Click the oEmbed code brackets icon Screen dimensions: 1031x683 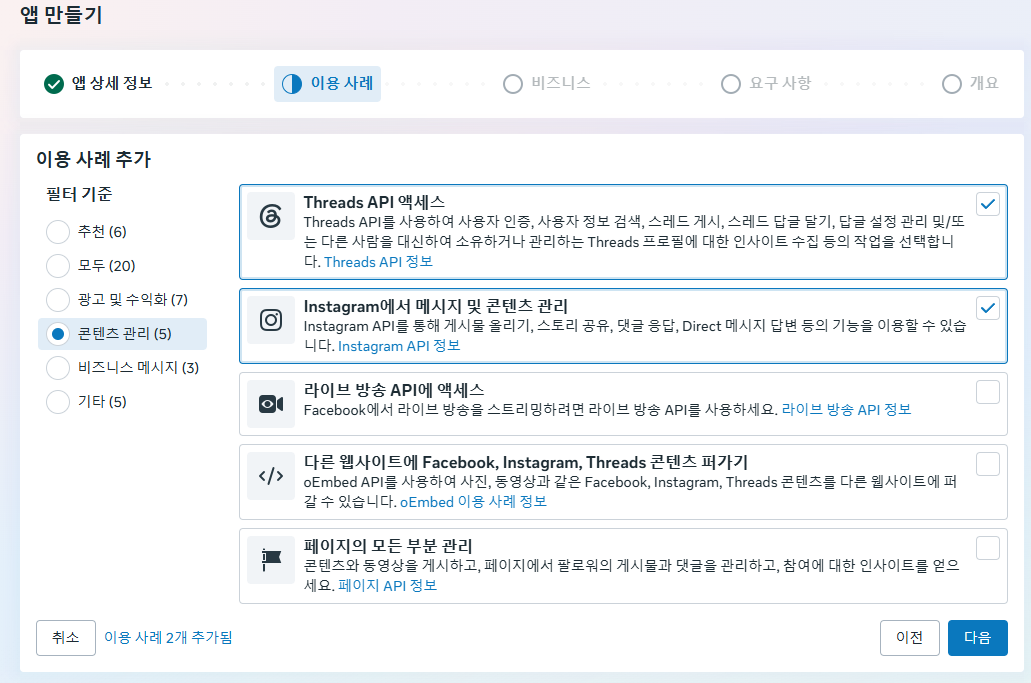pyautogui.click(x=271, y=476)
